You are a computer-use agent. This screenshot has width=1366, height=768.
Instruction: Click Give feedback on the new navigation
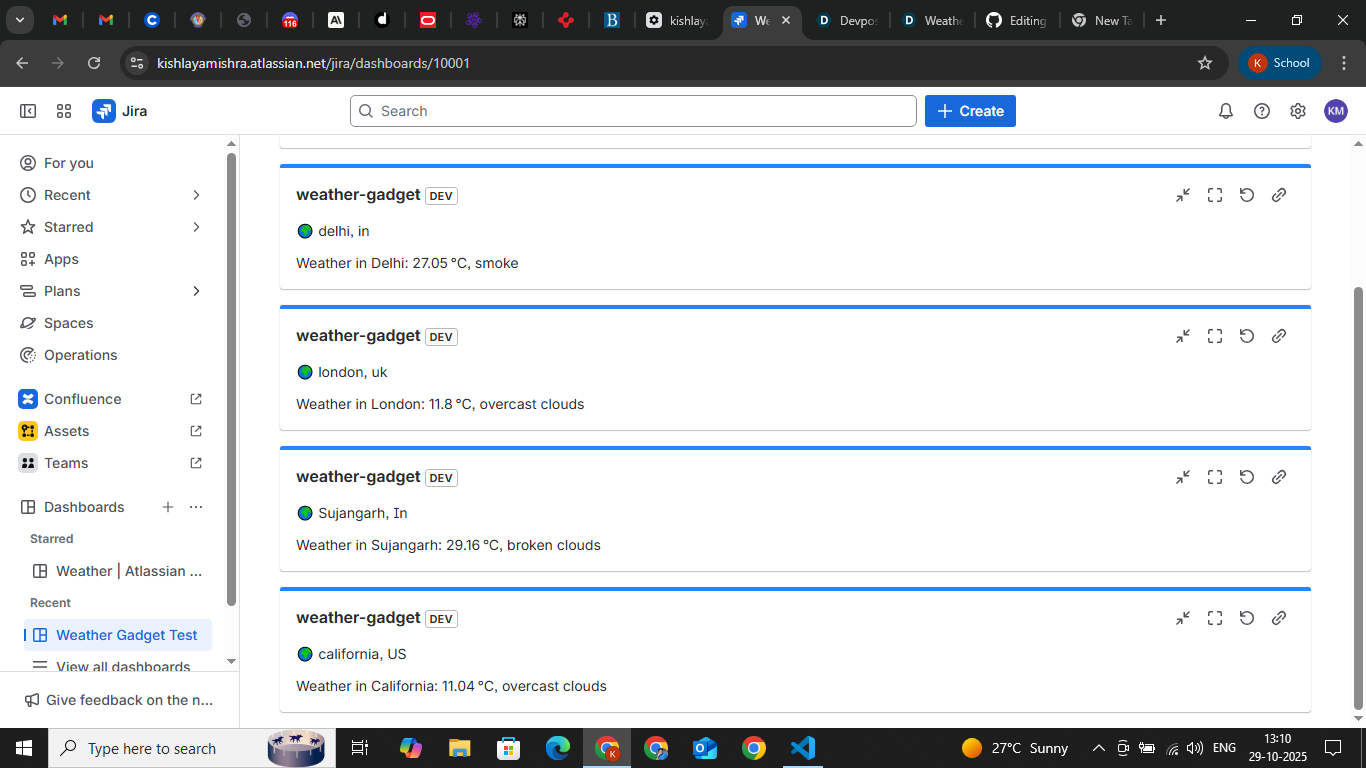119,700
